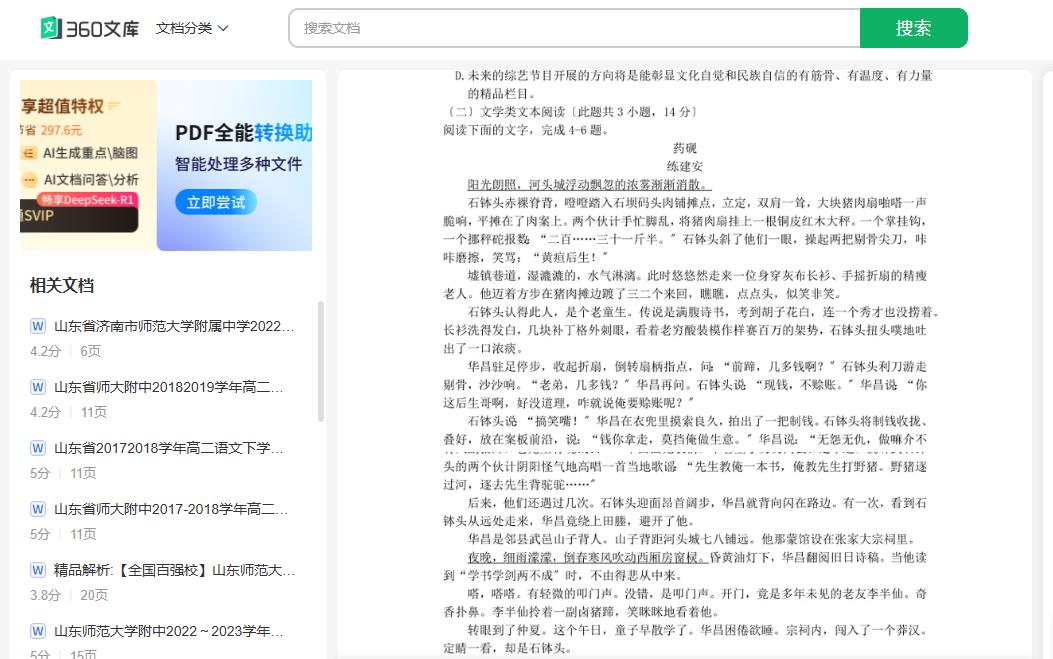Click the 搜索文档 search input field
This screenshot has width=1053, height=659.
pyautogui.click(x=574, y=28)
